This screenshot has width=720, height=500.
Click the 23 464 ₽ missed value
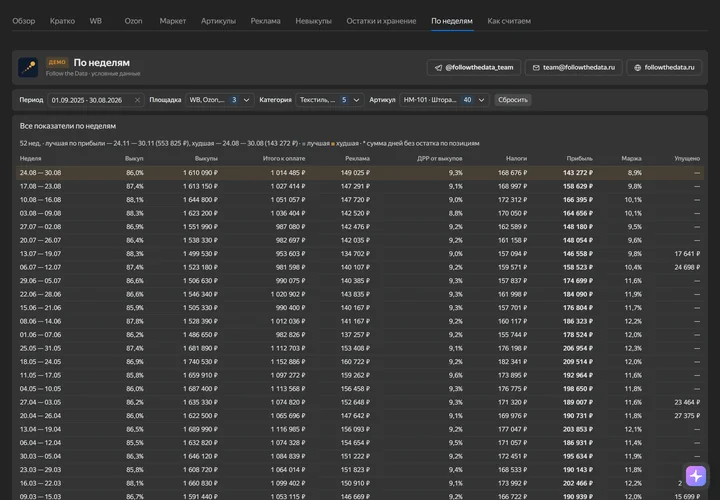coord(687,402)
